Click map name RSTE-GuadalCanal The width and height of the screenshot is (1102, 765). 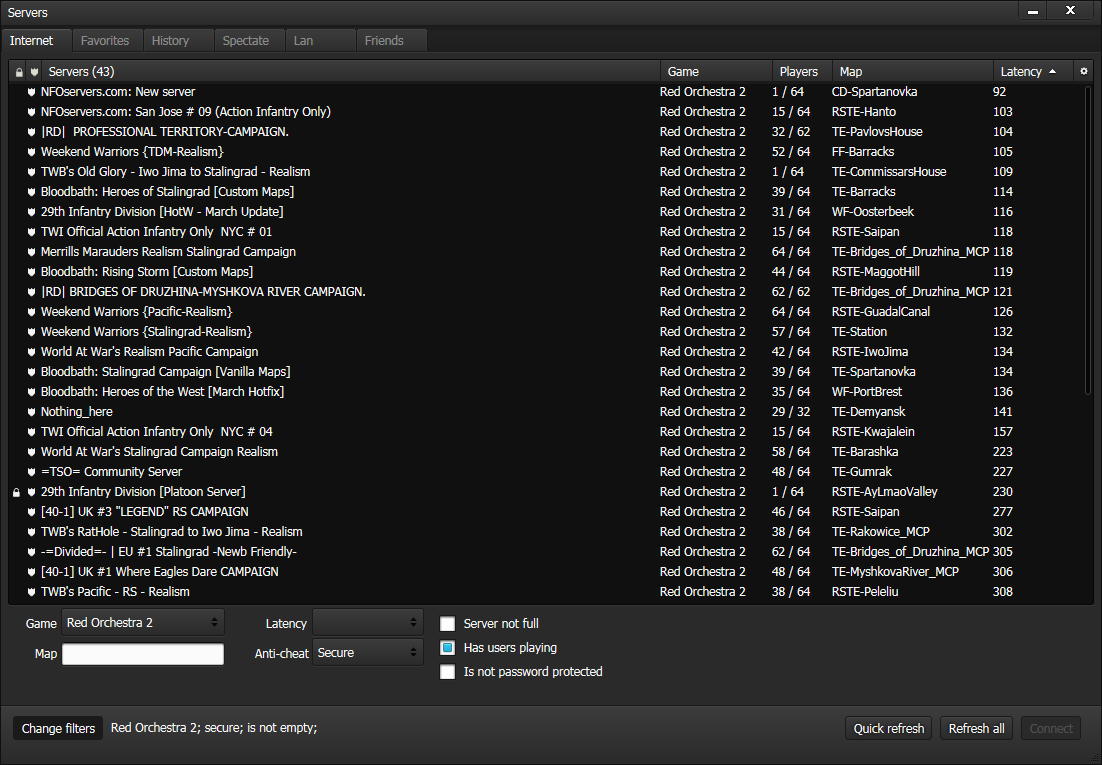pos(881,311)
